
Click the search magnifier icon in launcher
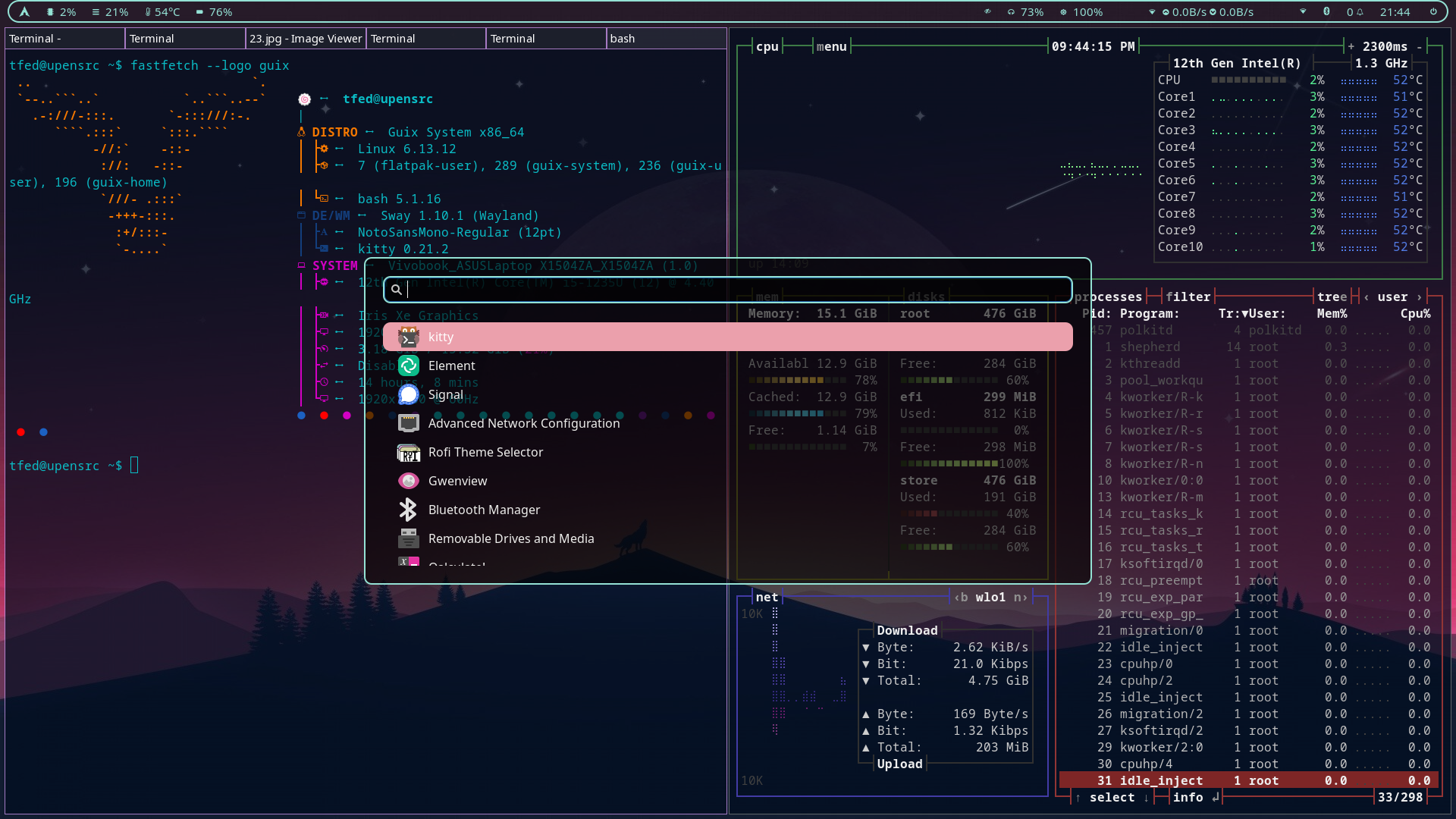pos(396,290)
